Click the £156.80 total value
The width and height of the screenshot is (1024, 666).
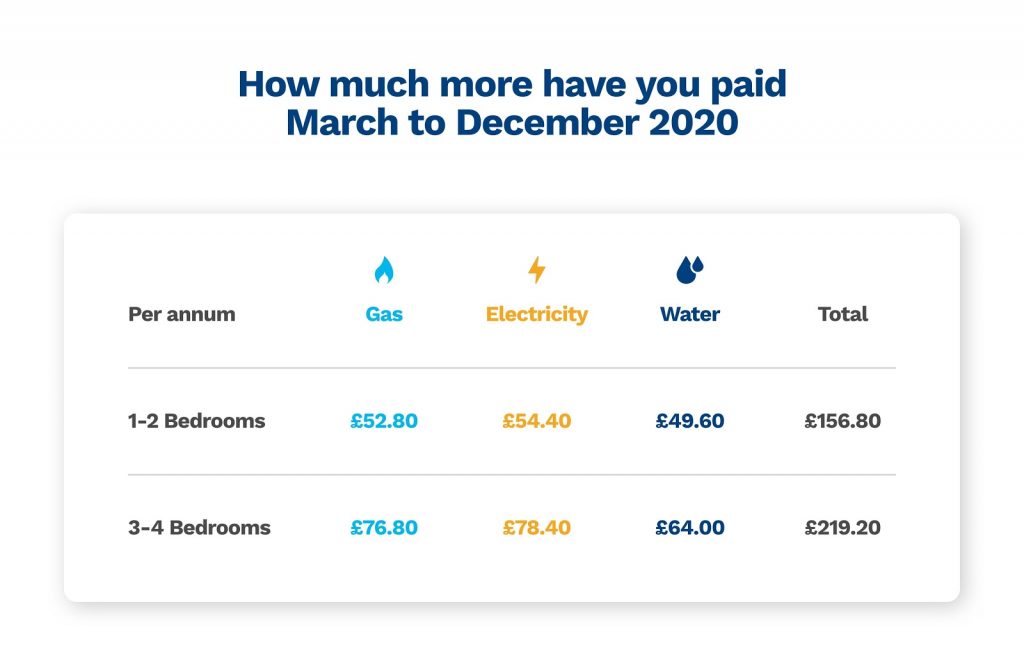tap(842, 420)
